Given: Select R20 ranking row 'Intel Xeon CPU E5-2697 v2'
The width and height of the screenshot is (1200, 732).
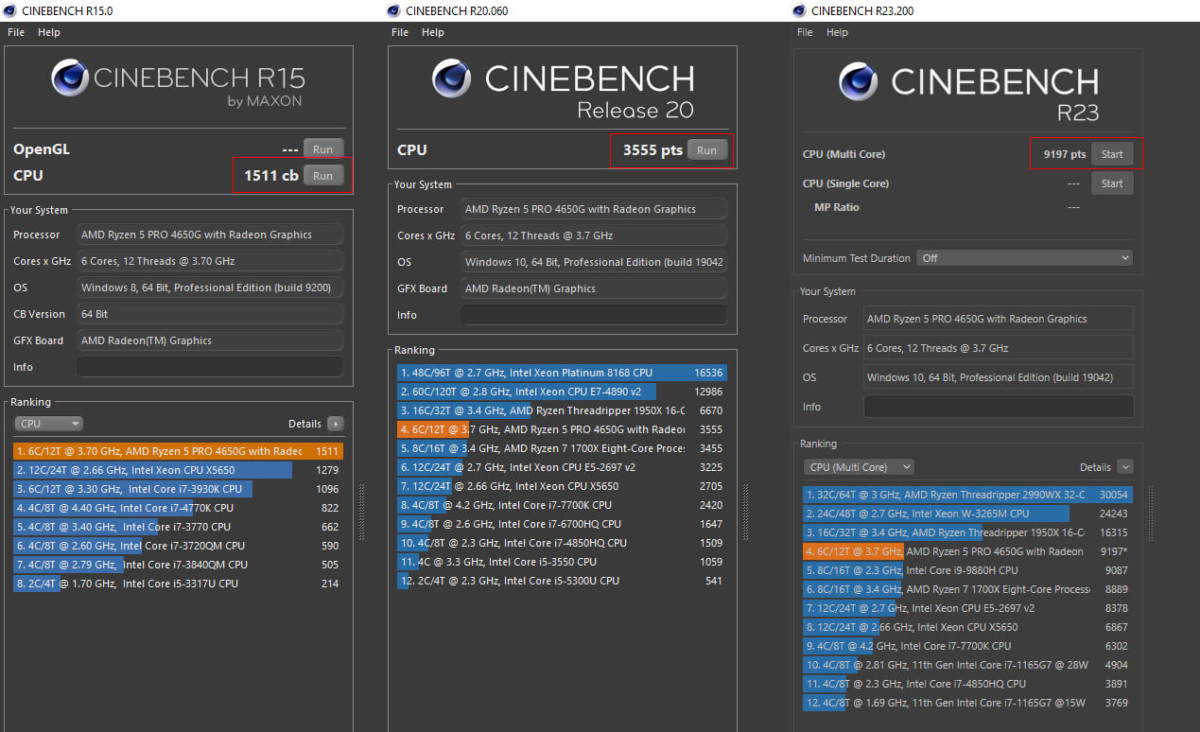Looking at the screenshot, I should click(562, 467).
